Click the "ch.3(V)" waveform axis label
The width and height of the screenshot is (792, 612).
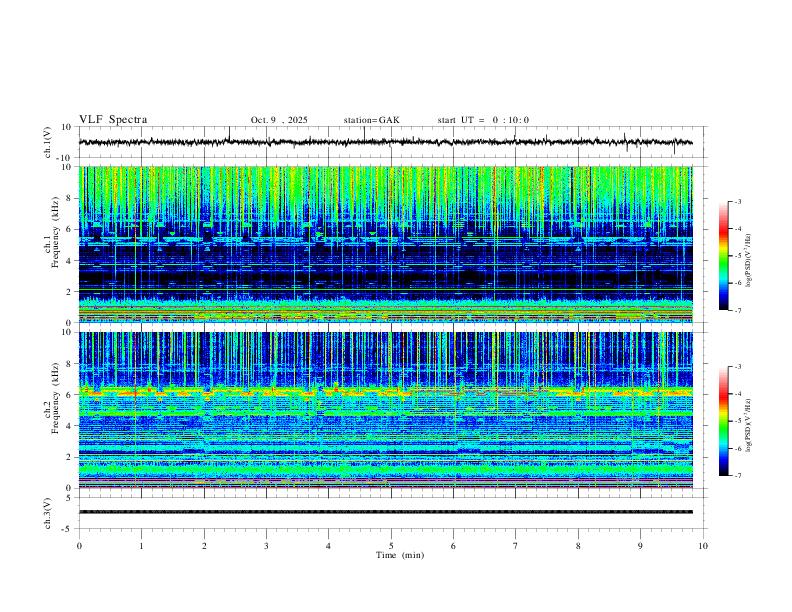[48, 513]
